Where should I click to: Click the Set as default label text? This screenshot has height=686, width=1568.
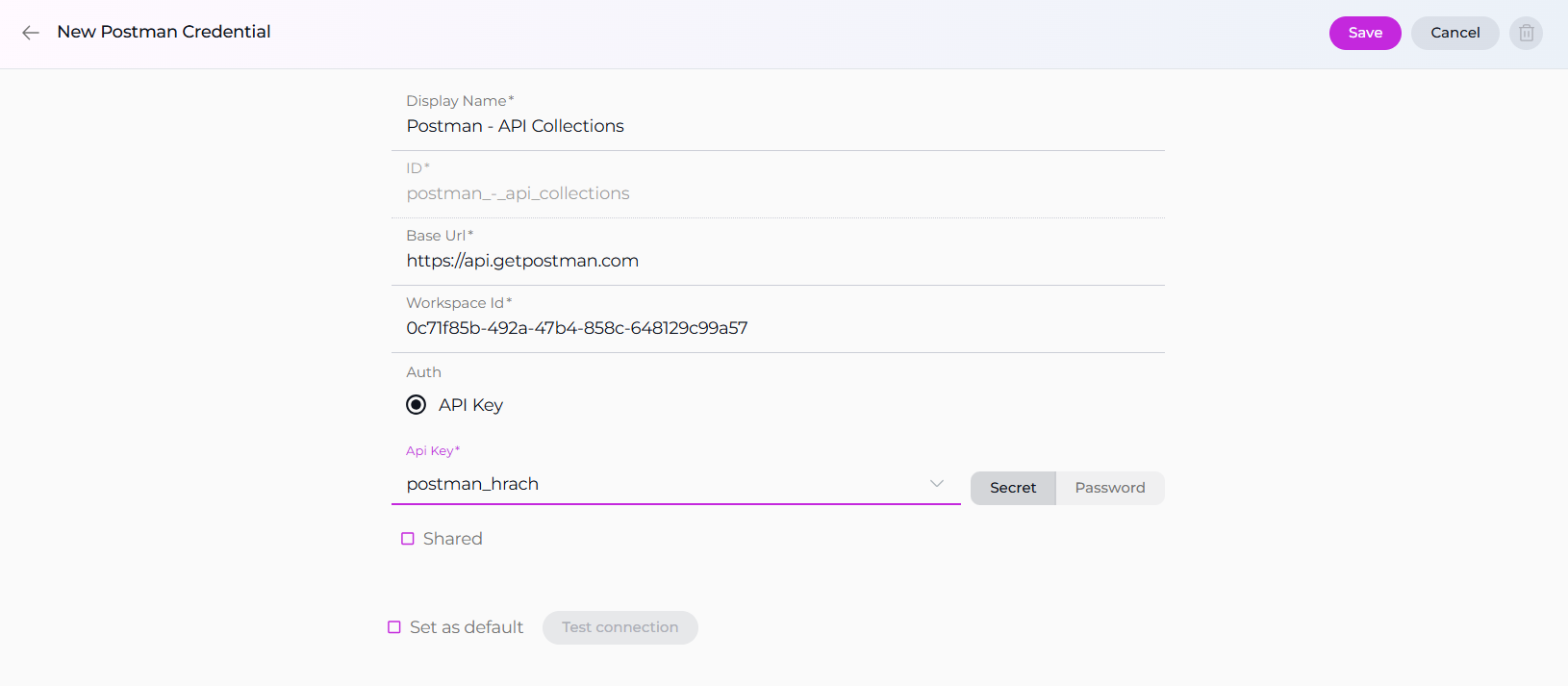[x=467, y=627]
